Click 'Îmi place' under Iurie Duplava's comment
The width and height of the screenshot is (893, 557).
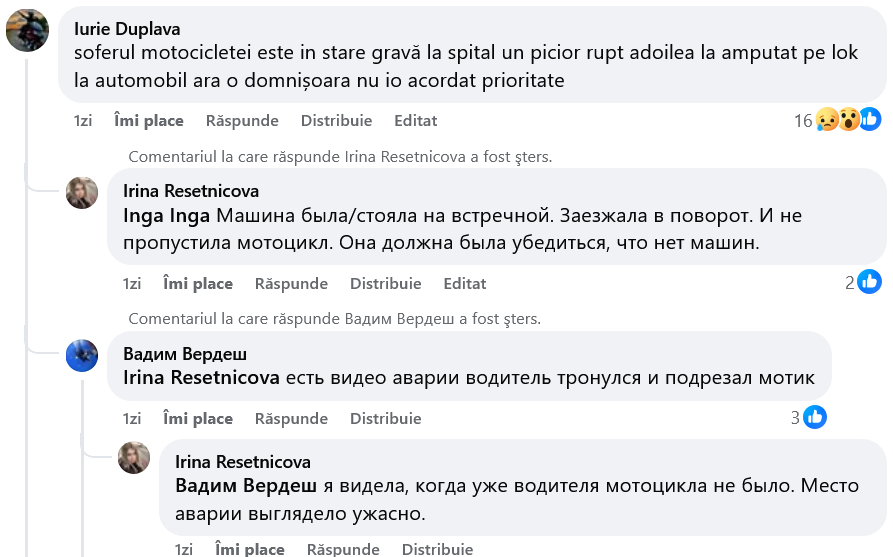(x=149, y=120)
